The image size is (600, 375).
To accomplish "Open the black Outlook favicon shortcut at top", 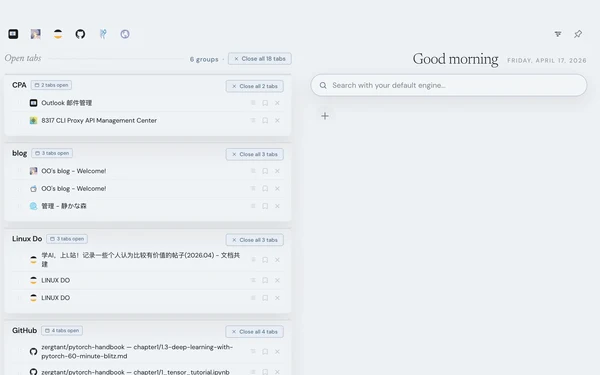I will point(13,34).
